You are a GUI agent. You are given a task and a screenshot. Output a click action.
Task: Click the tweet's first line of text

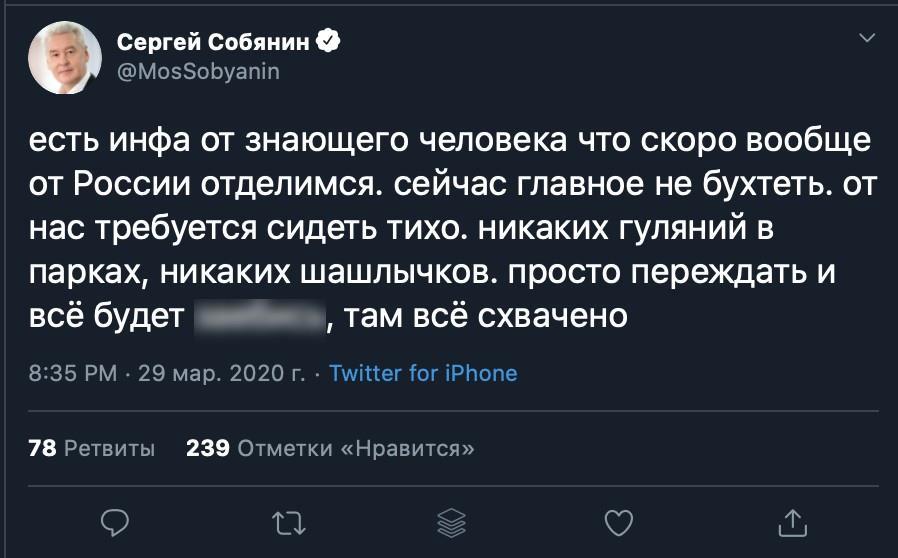point(448,142)
